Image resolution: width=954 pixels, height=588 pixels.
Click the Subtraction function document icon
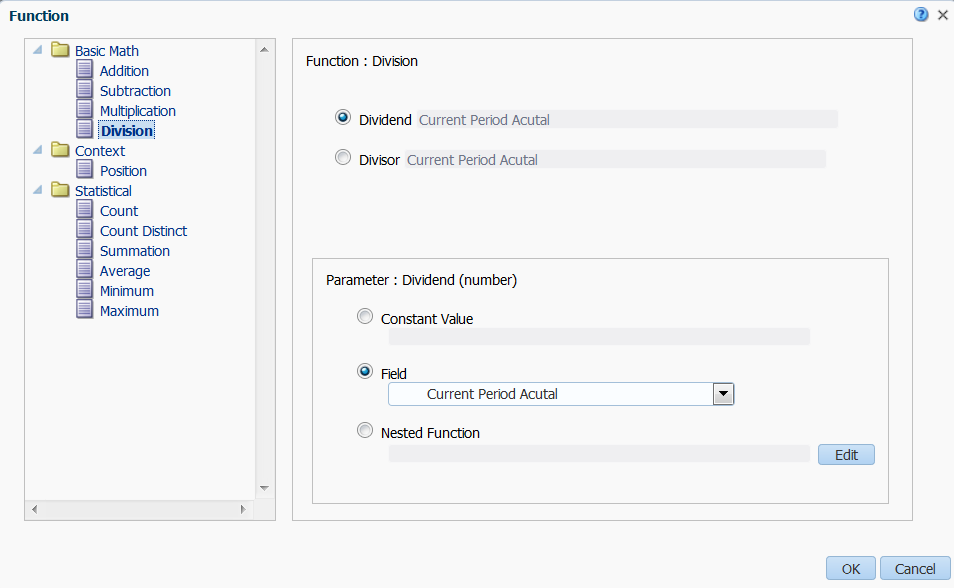85,89
